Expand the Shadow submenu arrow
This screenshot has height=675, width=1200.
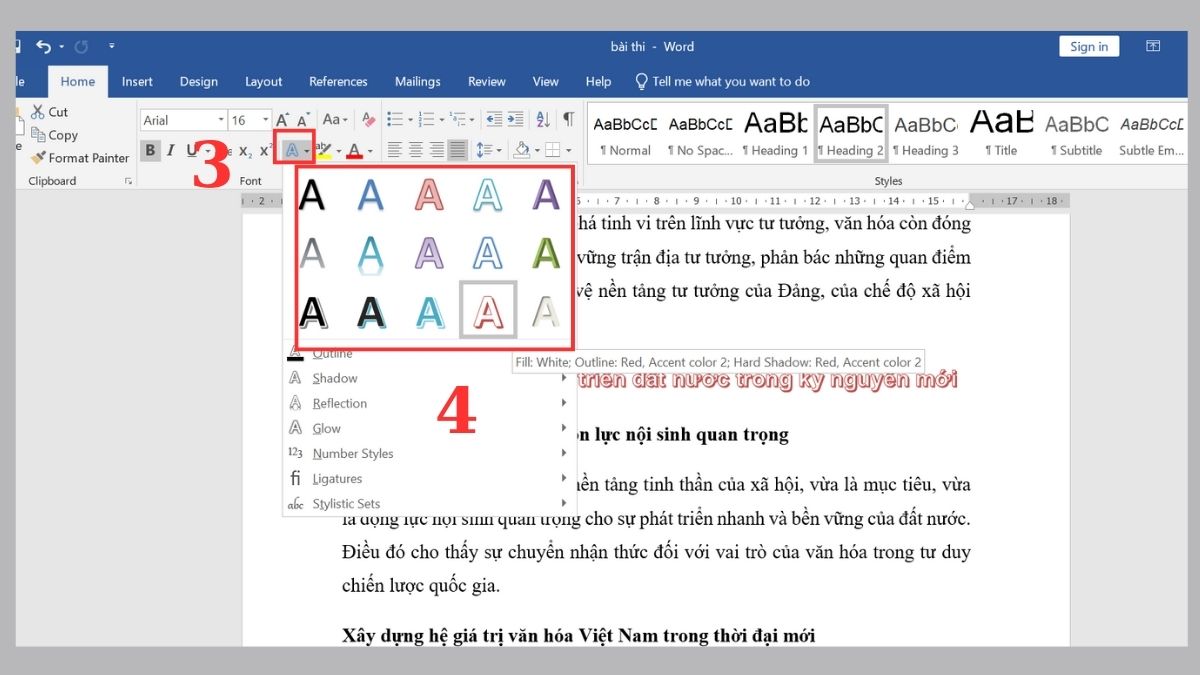564,378
